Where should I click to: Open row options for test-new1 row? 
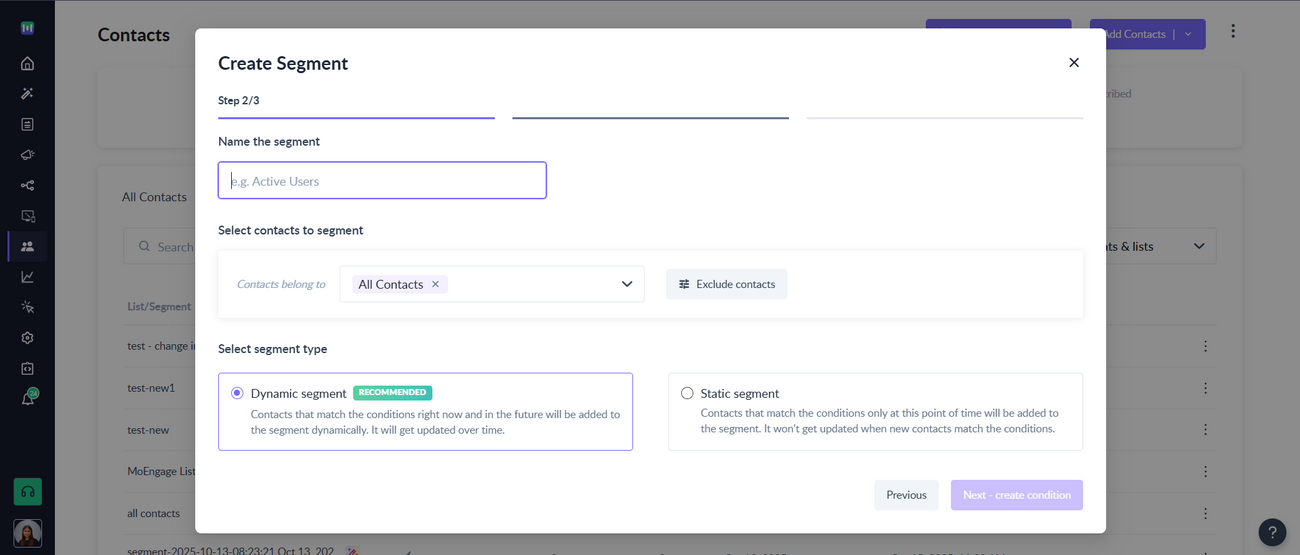[1205, 388]
